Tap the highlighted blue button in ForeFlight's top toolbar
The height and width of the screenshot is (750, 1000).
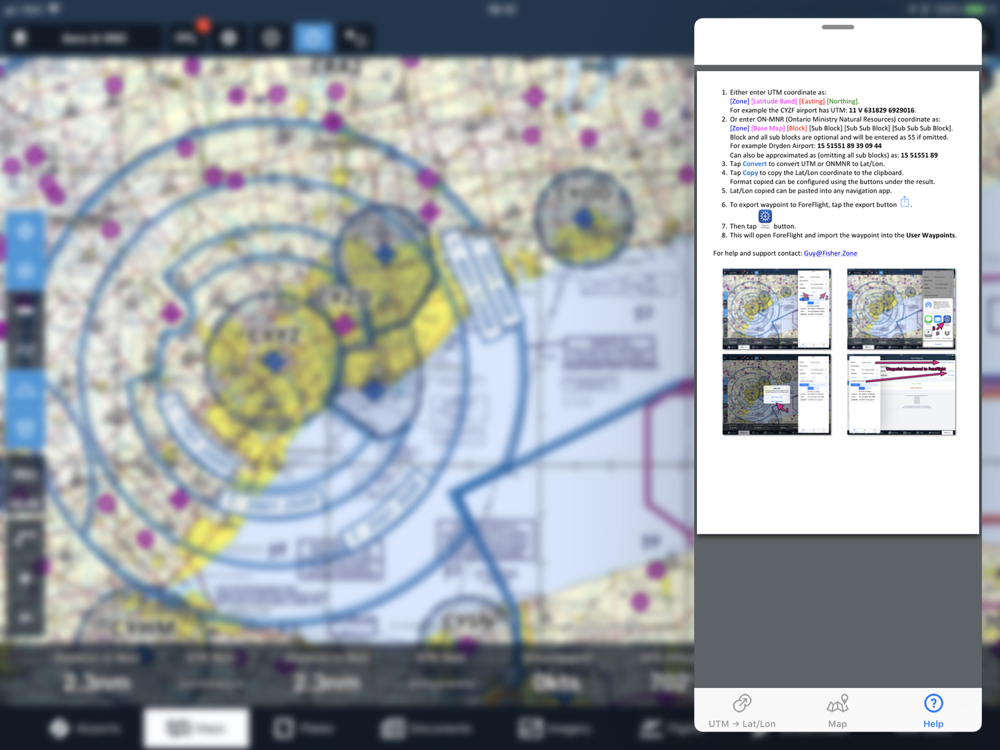click(x=312, y=38)
